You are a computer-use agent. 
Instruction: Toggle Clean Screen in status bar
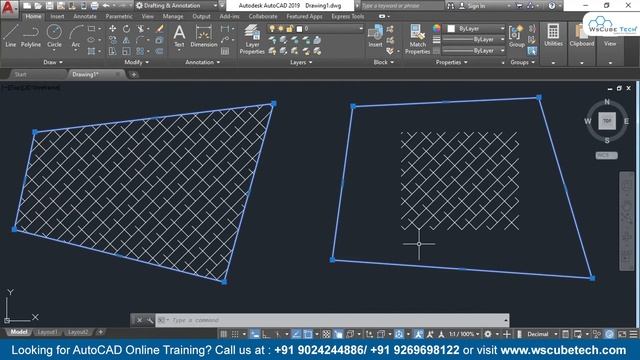click(622, 334)
